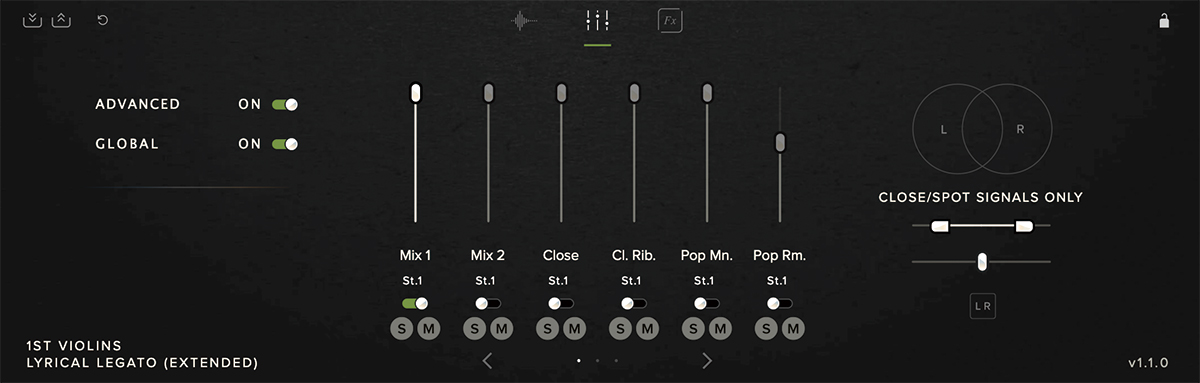
Task: Click the load preset download icon
Action: 33,20
